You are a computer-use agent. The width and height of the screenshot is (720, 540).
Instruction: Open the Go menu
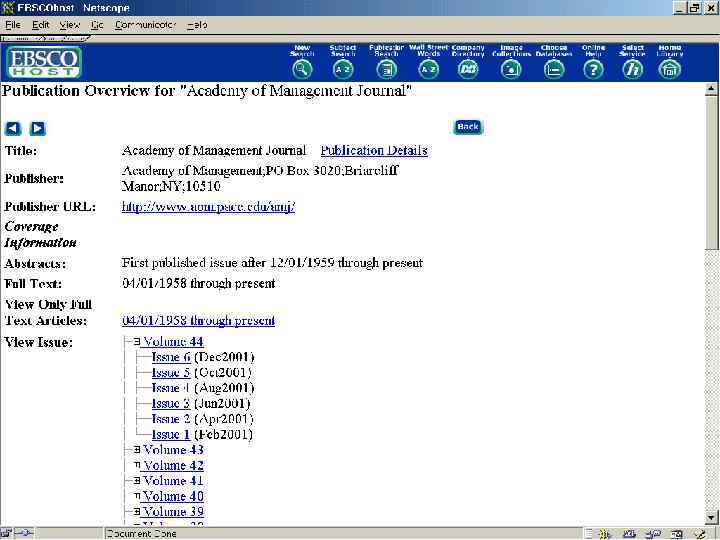[x=97, y=25]
